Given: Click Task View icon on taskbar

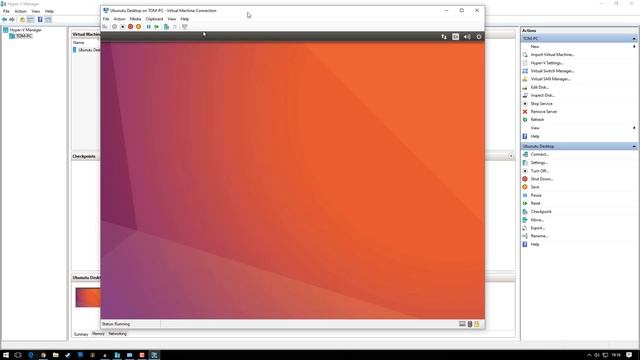Looking at the screenshot, I should click(x=18, y=355).
